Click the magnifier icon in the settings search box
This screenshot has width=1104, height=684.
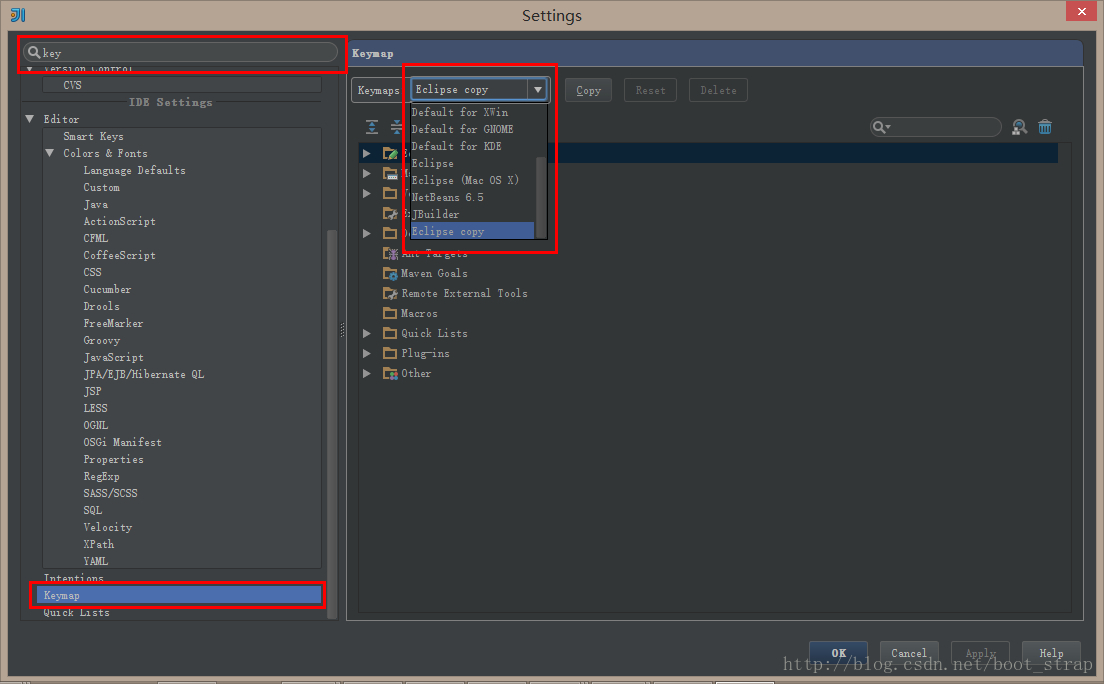34,52
